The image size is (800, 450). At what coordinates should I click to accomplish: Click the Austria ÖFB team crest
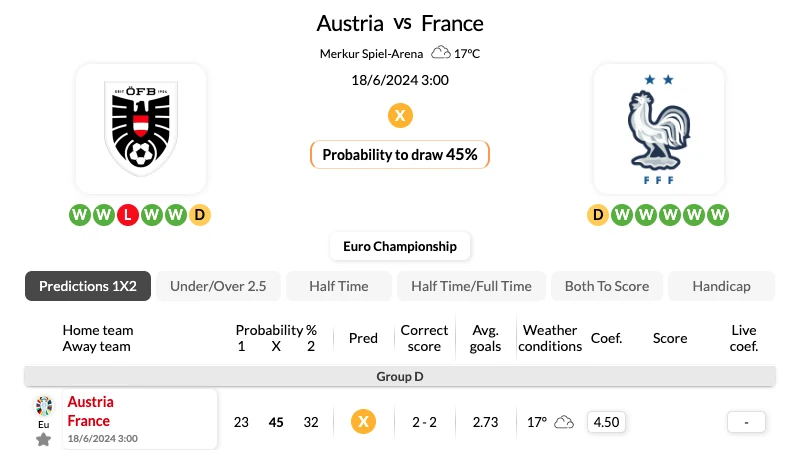coord(141,129)
